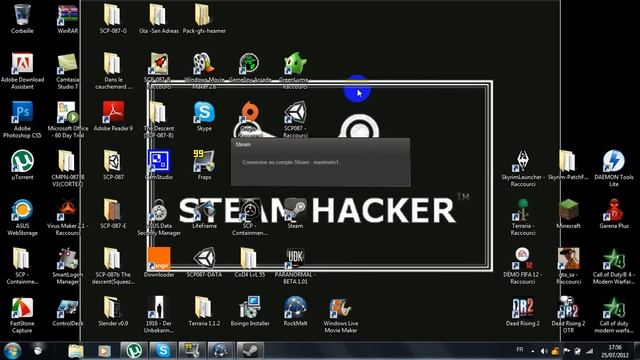Open Adobe Photoshop CS5 shortcut
Viewport: 640px width, 360px height.
pyautogui.click(x=22, y=120)
